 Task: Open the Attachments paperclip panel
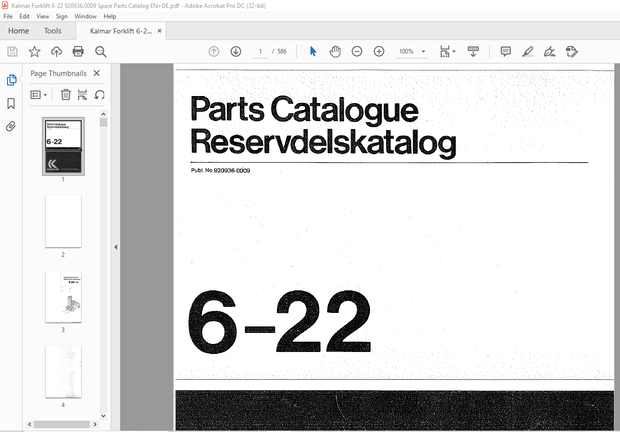pyautogui.click(x=11, y=126)
